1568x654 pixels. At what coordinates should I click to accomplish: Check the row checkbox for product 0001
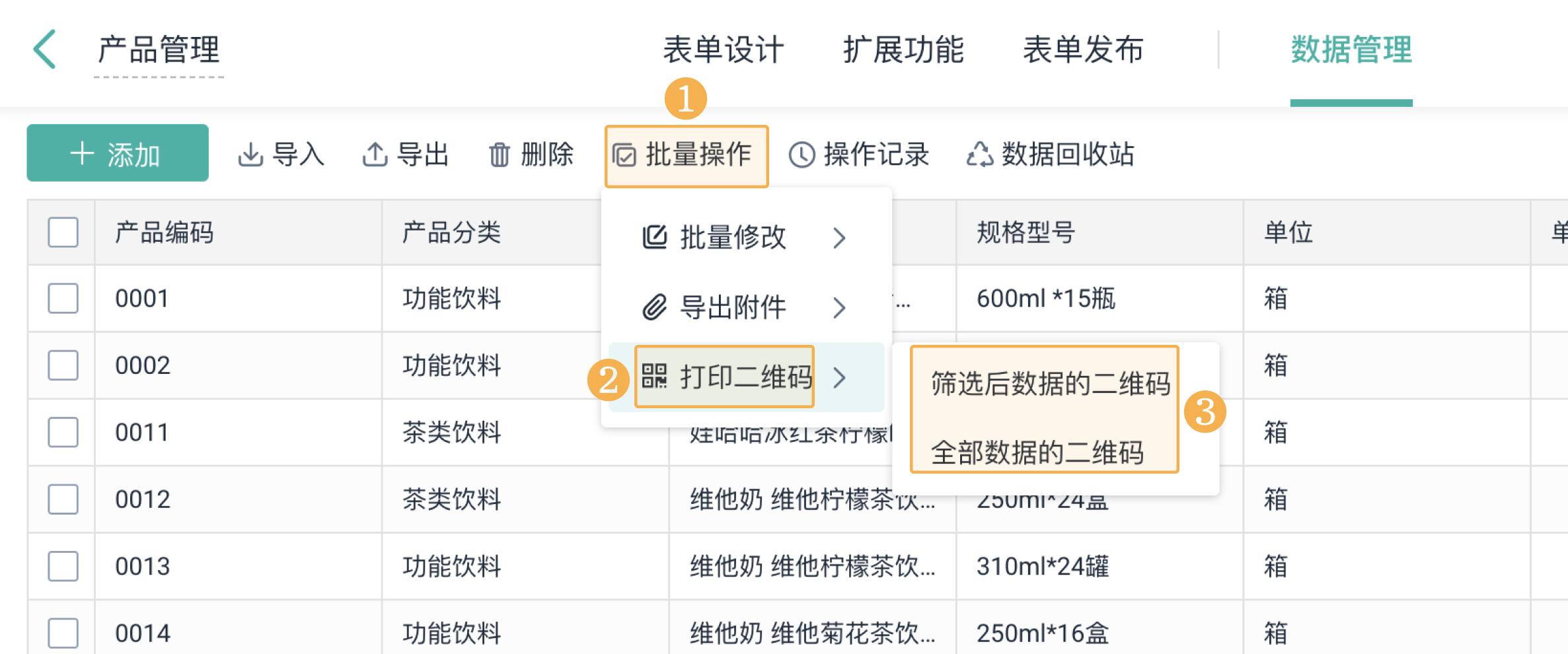pos(62,299)
